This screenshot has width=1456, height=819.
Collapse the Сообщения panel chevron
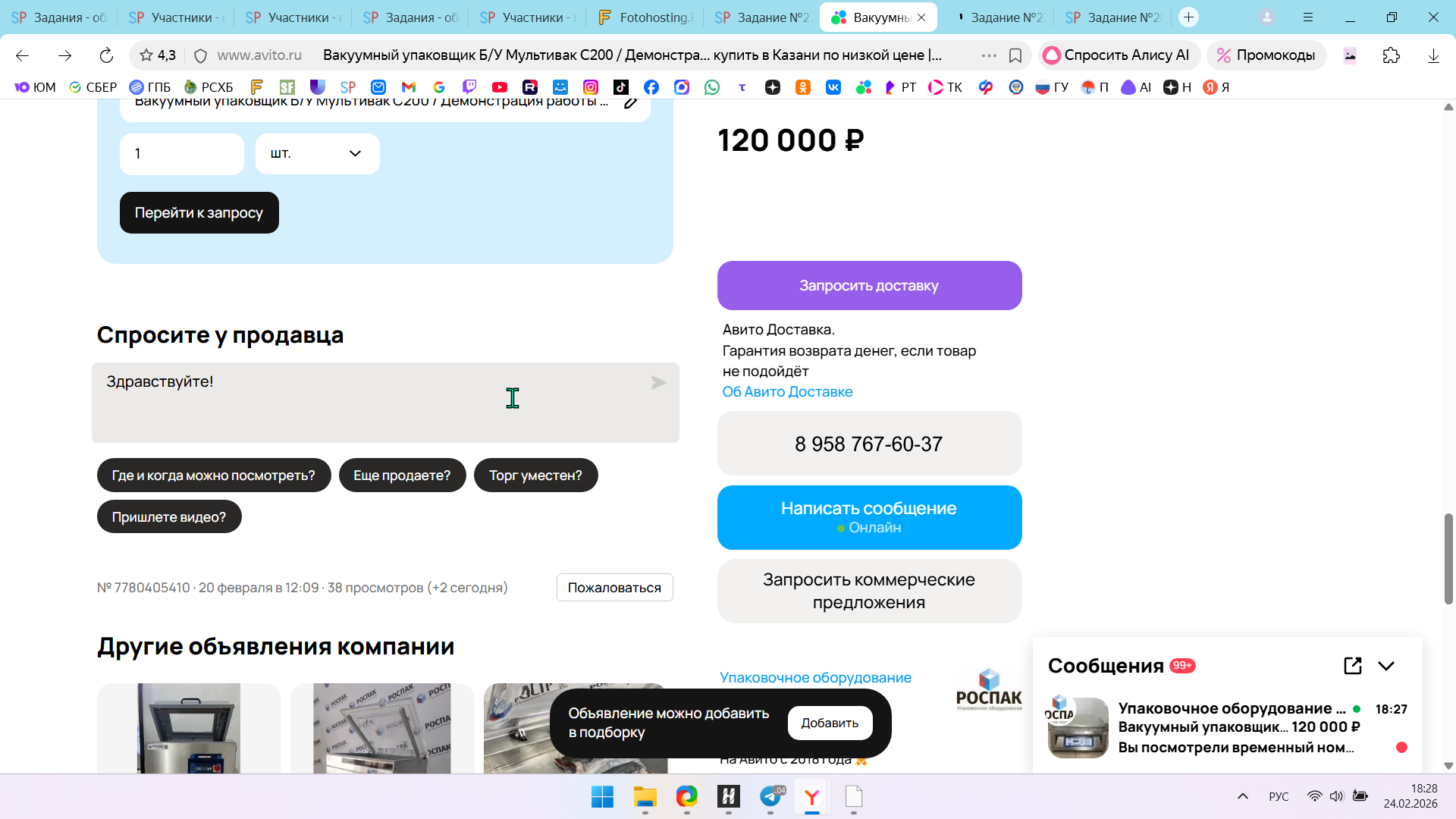click(1386, 666)
